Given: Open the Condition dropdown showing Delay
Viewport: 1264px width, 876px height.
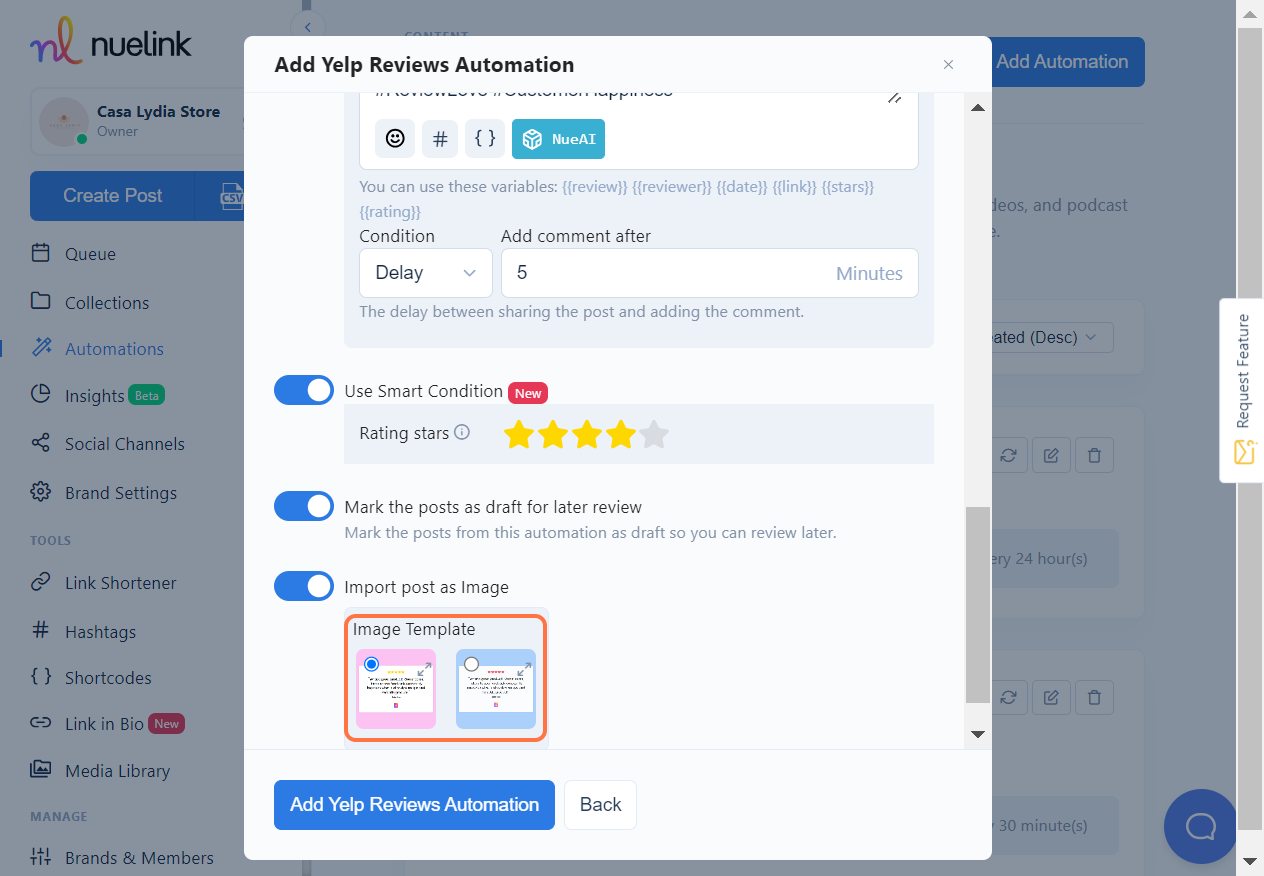Looking at the screenshot, I should point(426,273).
